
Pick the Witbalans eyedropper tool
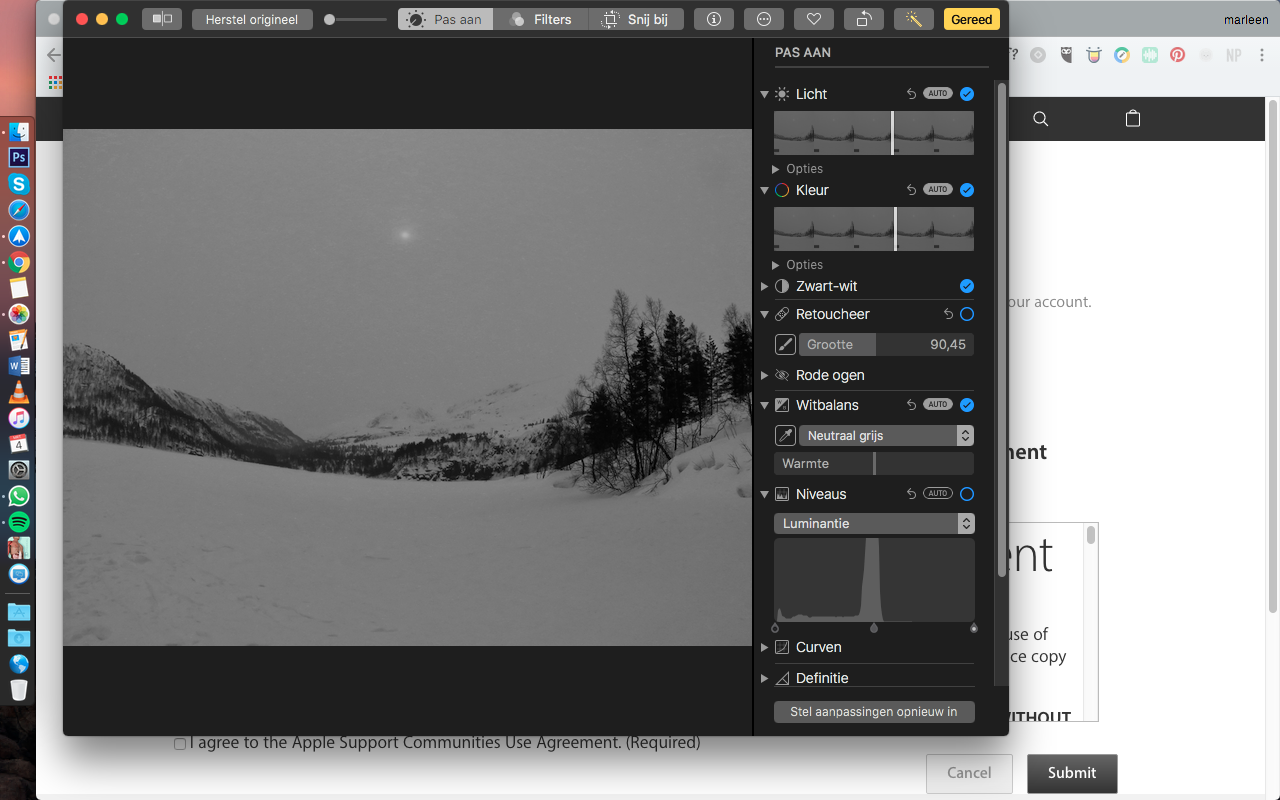785,436
